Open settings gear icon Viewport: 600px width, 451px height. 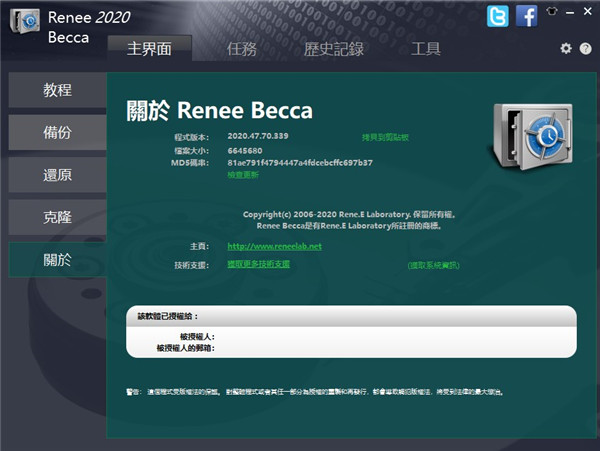(566, 49)
